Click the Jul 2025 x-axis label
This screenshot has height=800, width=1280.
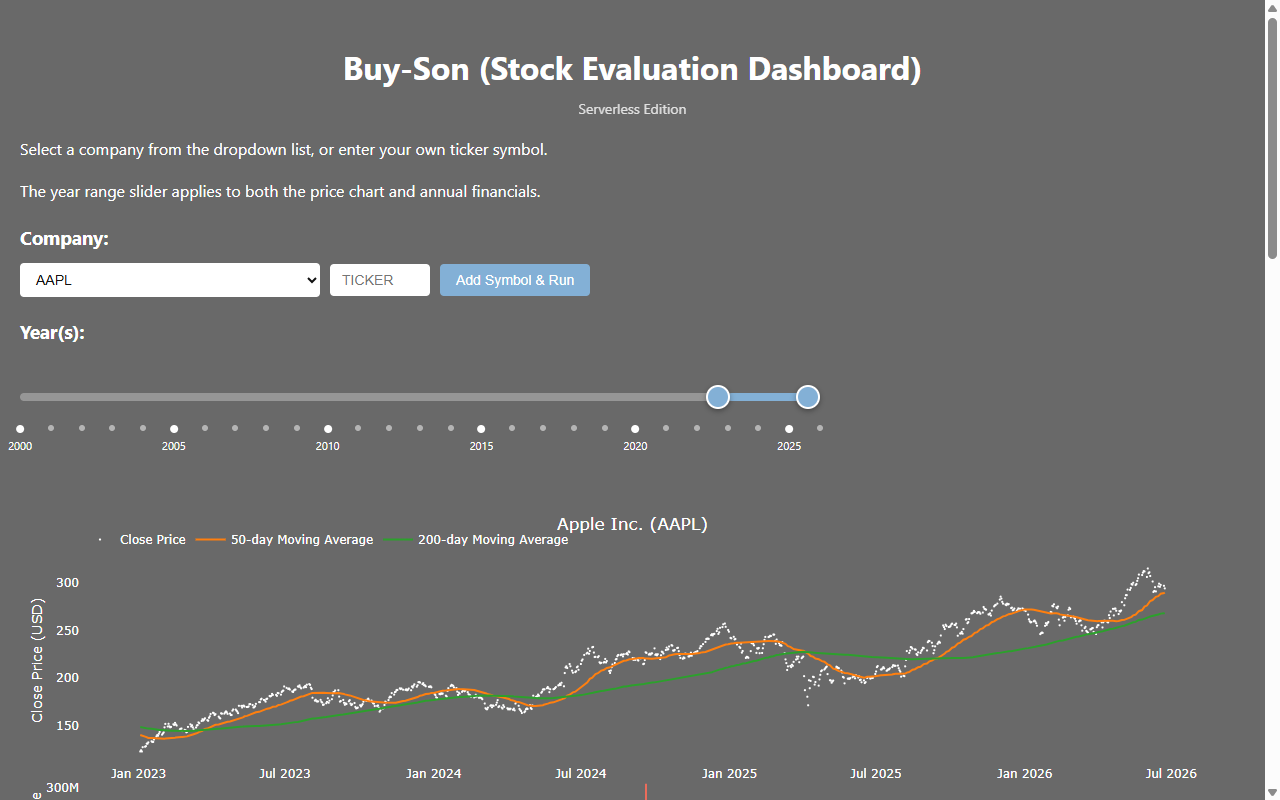[x=876, y=773]
